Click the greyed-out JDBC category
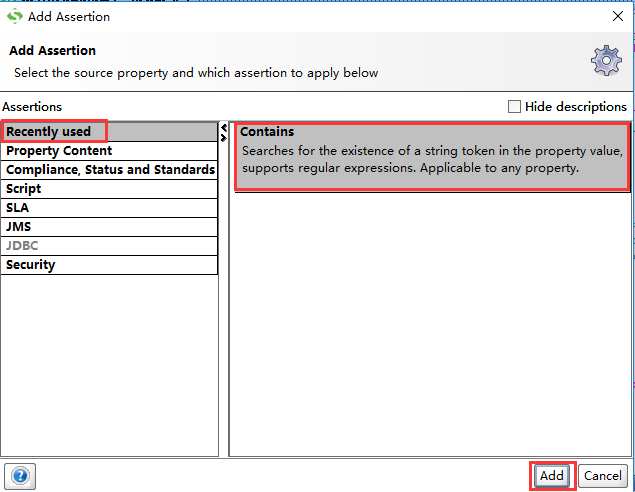The width and height of the screenshot is (635, 492). [22, 246]
